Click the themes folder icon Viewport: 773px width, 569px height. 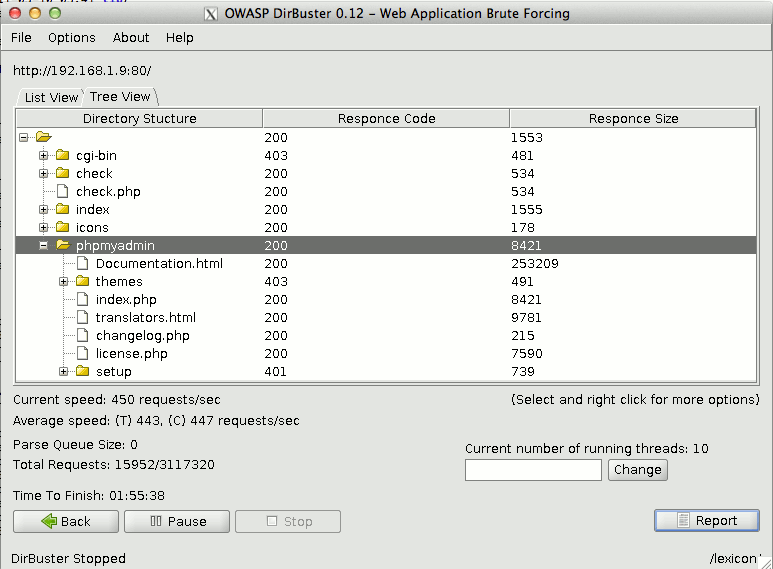[82, 282]
